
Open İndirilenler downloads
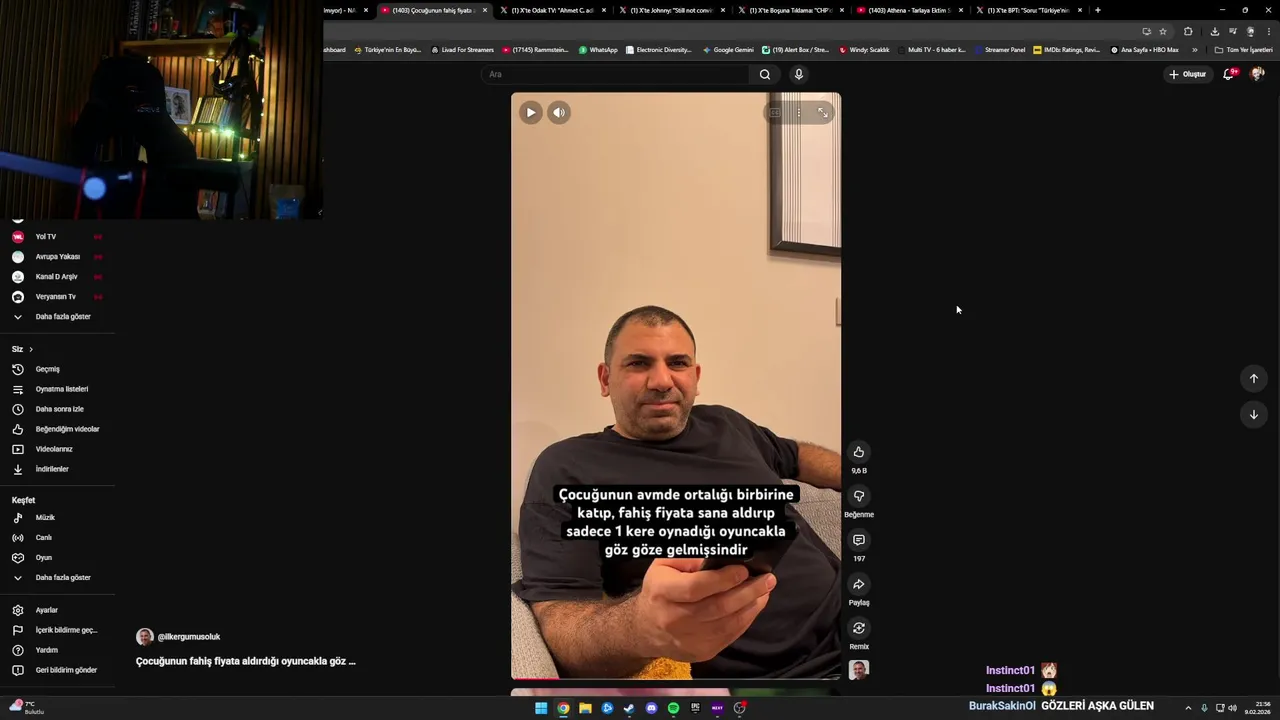coord(57,469)
